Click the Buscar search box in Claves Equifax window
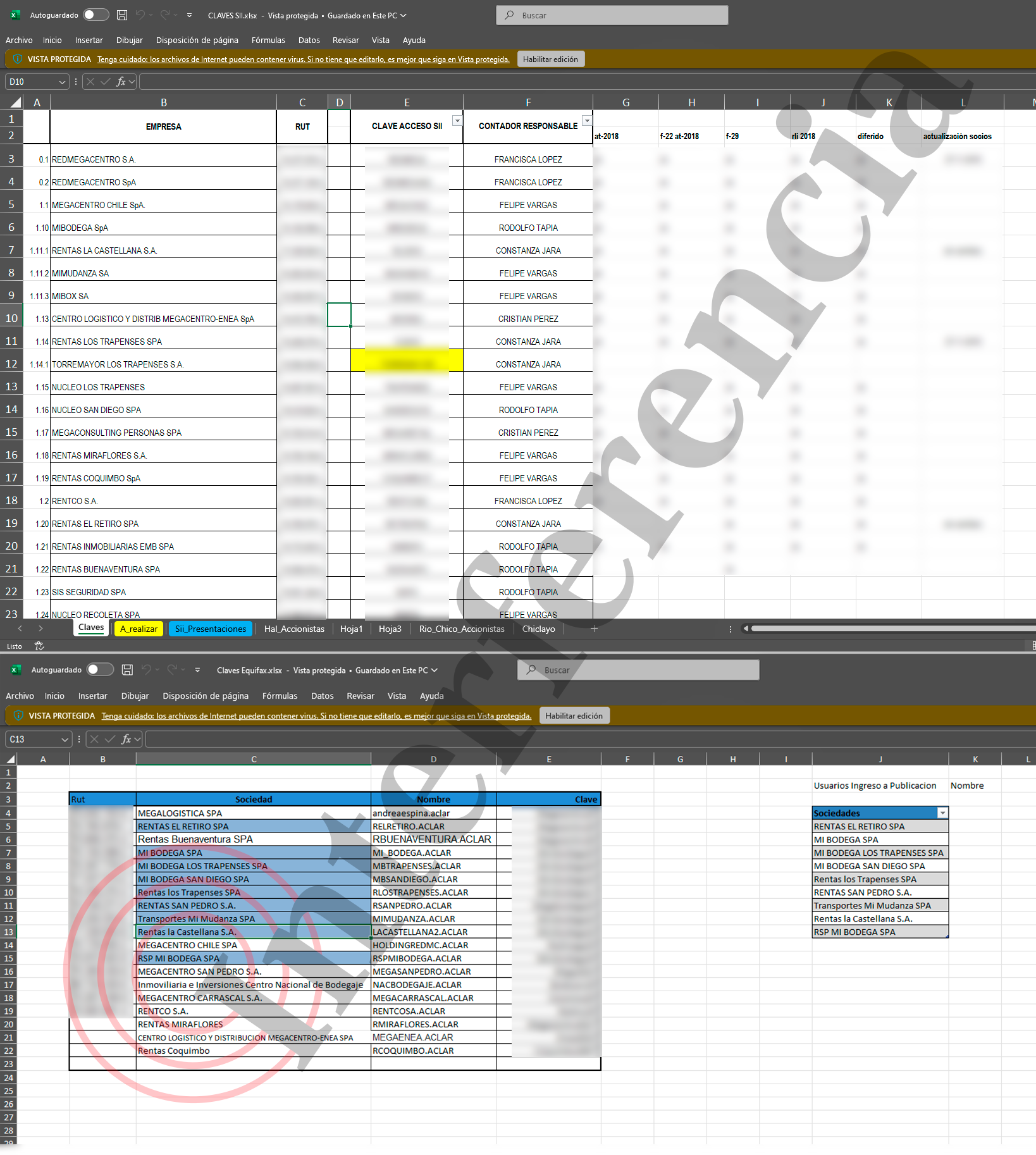 click(x=638, y=670)
